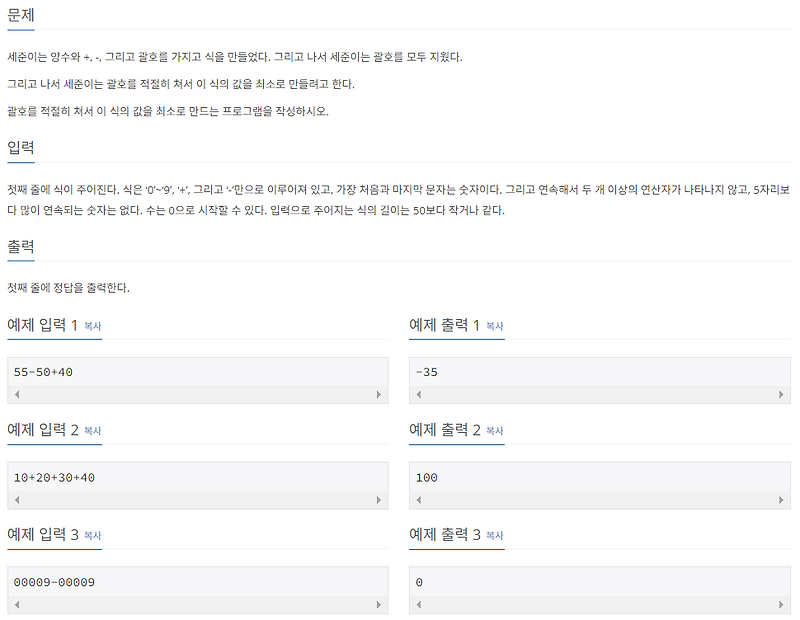The width and height of the screenshot is (800, 620).
Task: Click right scroll arrow under 10+20+30+40
Action: point(379,500)
